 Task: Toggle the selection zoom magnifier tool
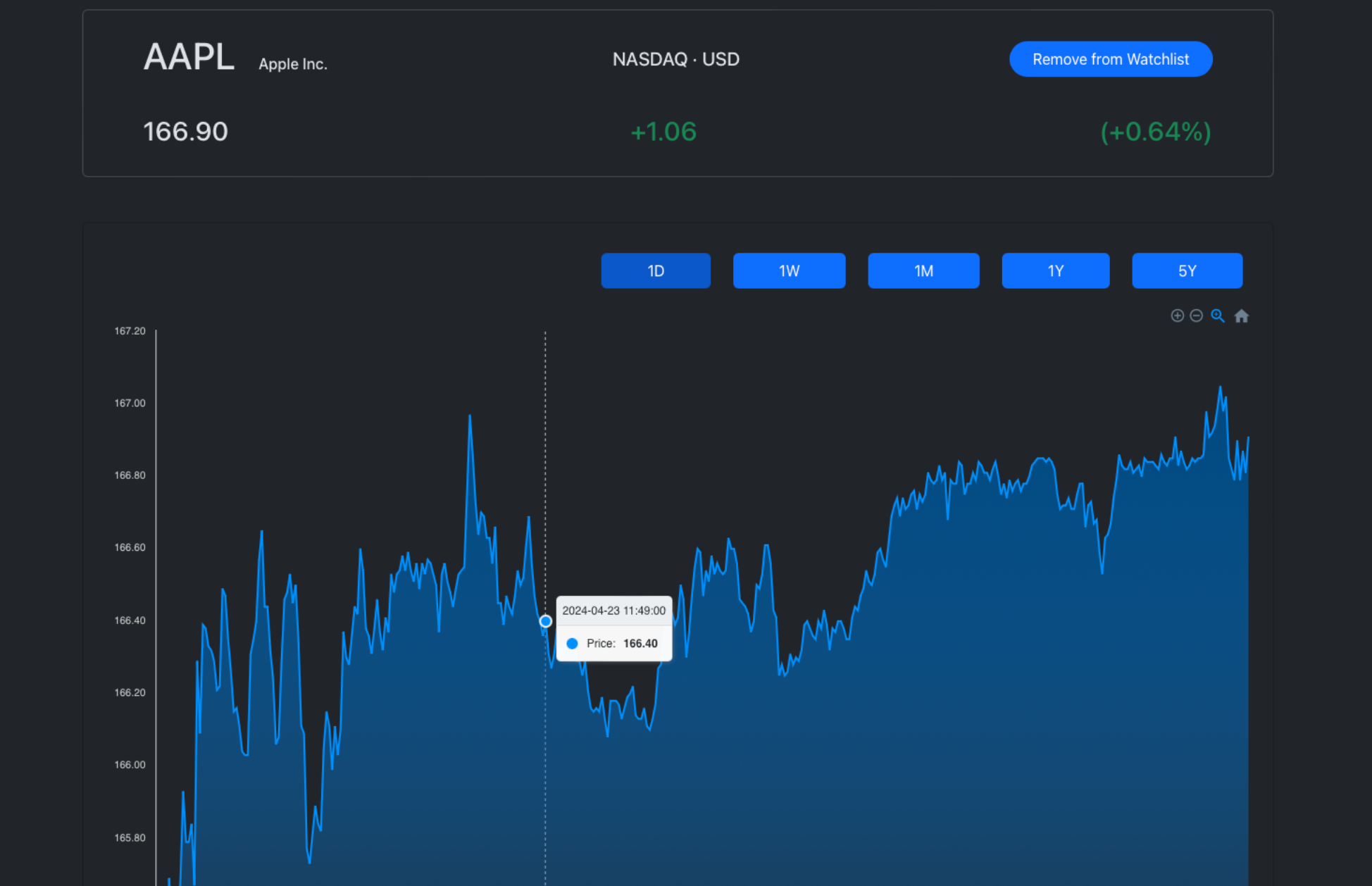[1217, 316]
